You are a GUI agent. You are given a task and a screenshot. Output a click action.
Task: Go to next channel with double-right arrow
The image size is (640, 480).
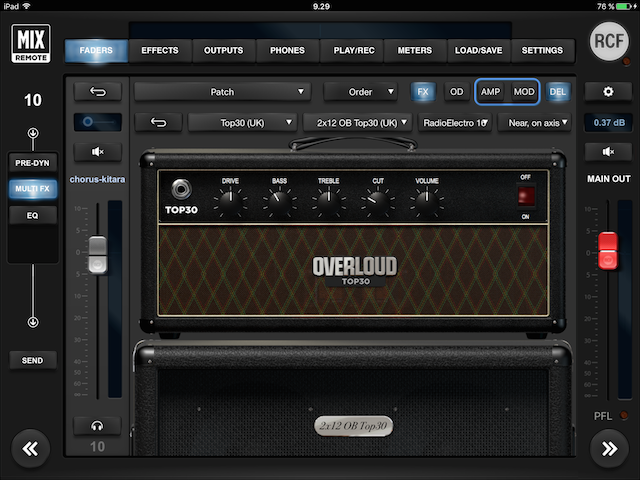coord(609,449)
